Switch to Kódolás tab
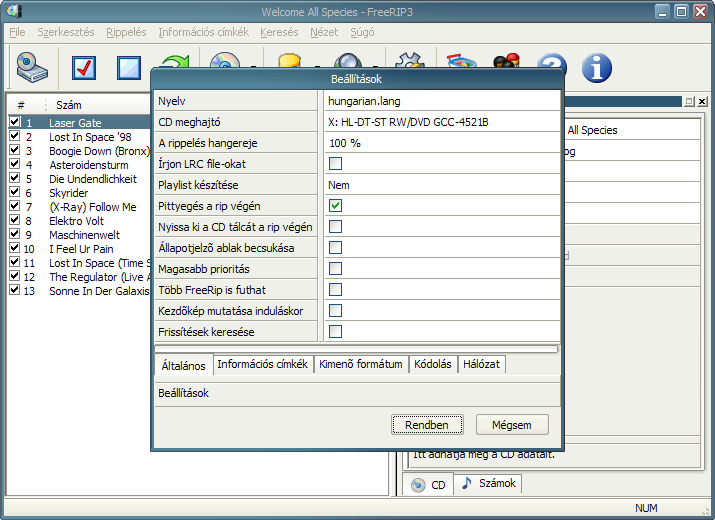715x520 pixels. [x=433, y=364]
